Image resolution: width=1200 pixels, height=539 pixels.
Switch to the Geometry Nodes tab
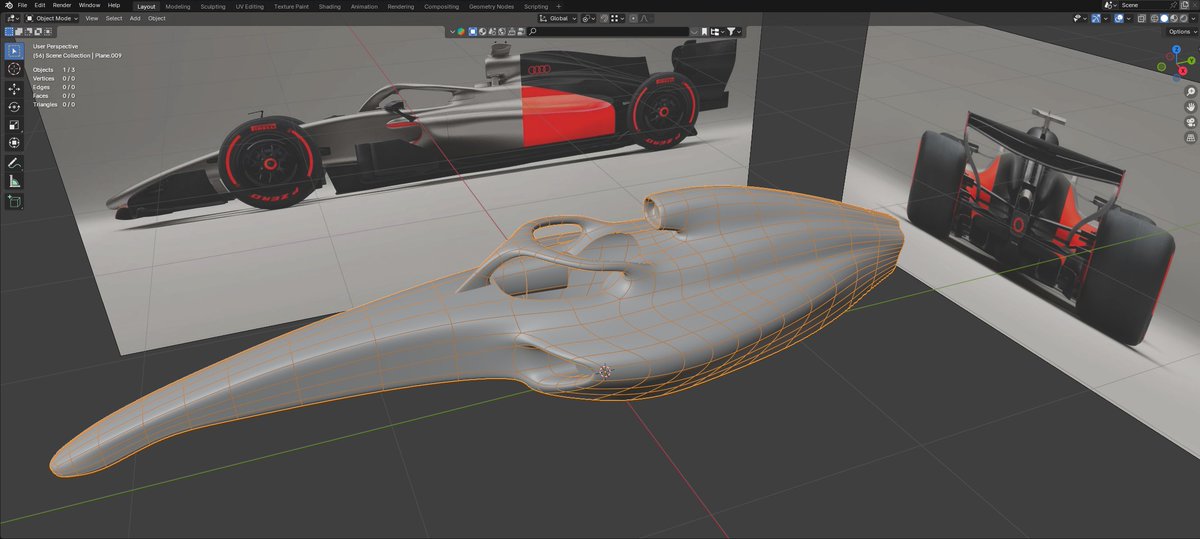tap(490, 6)
